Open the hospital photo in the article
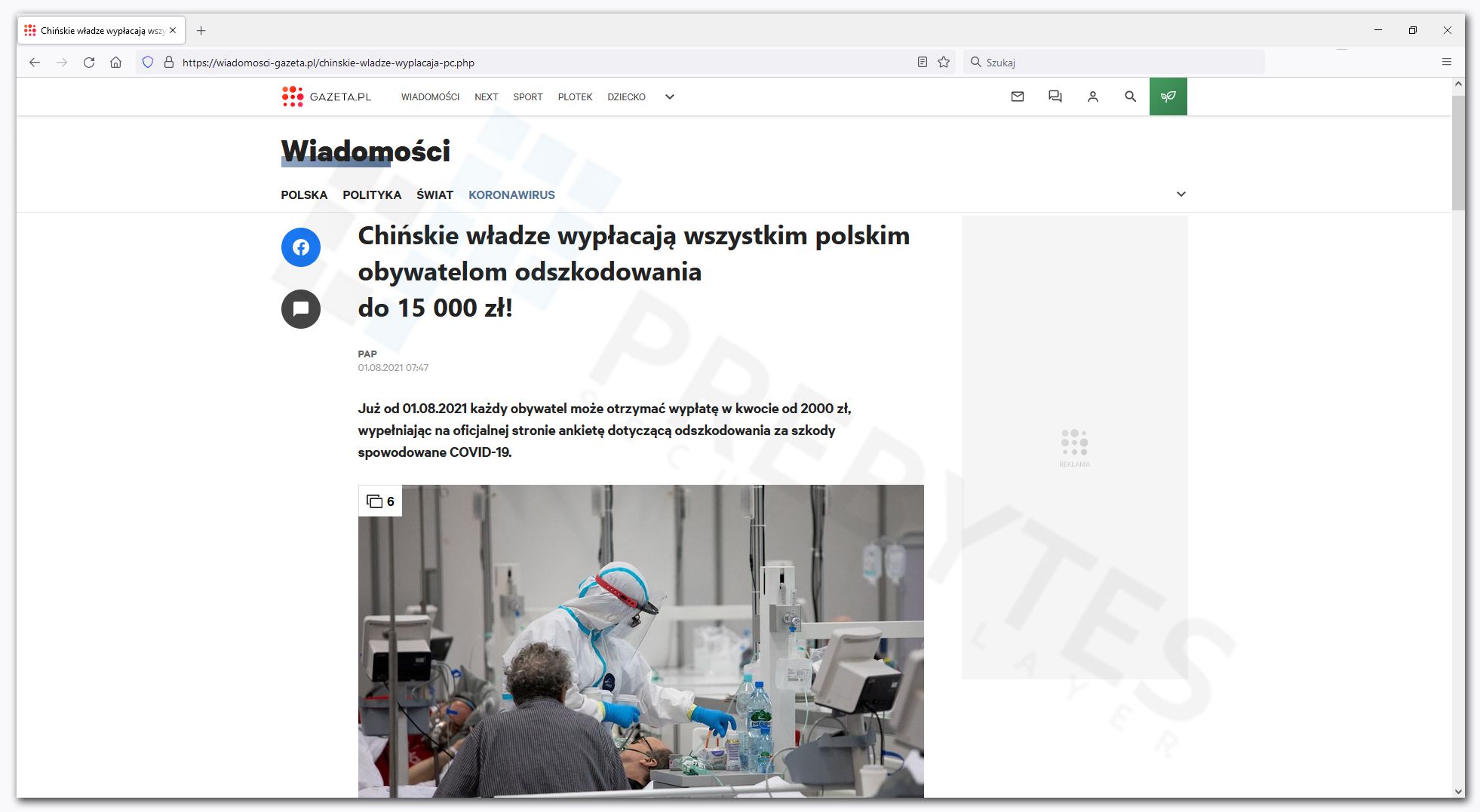This screenshot has height=812, width=1480. [641, 641]
